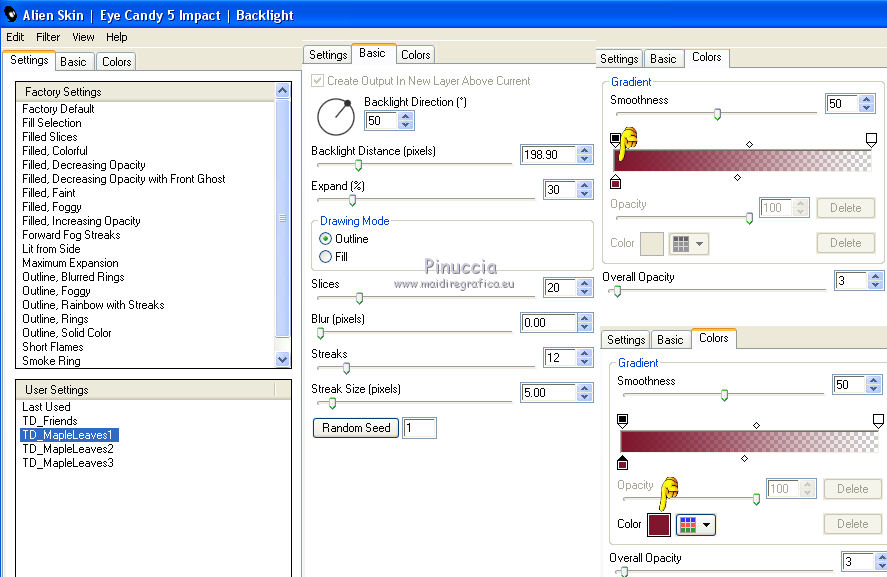
Task: Click Backlight Distance stepper arrows
Action: pos(585,154)
